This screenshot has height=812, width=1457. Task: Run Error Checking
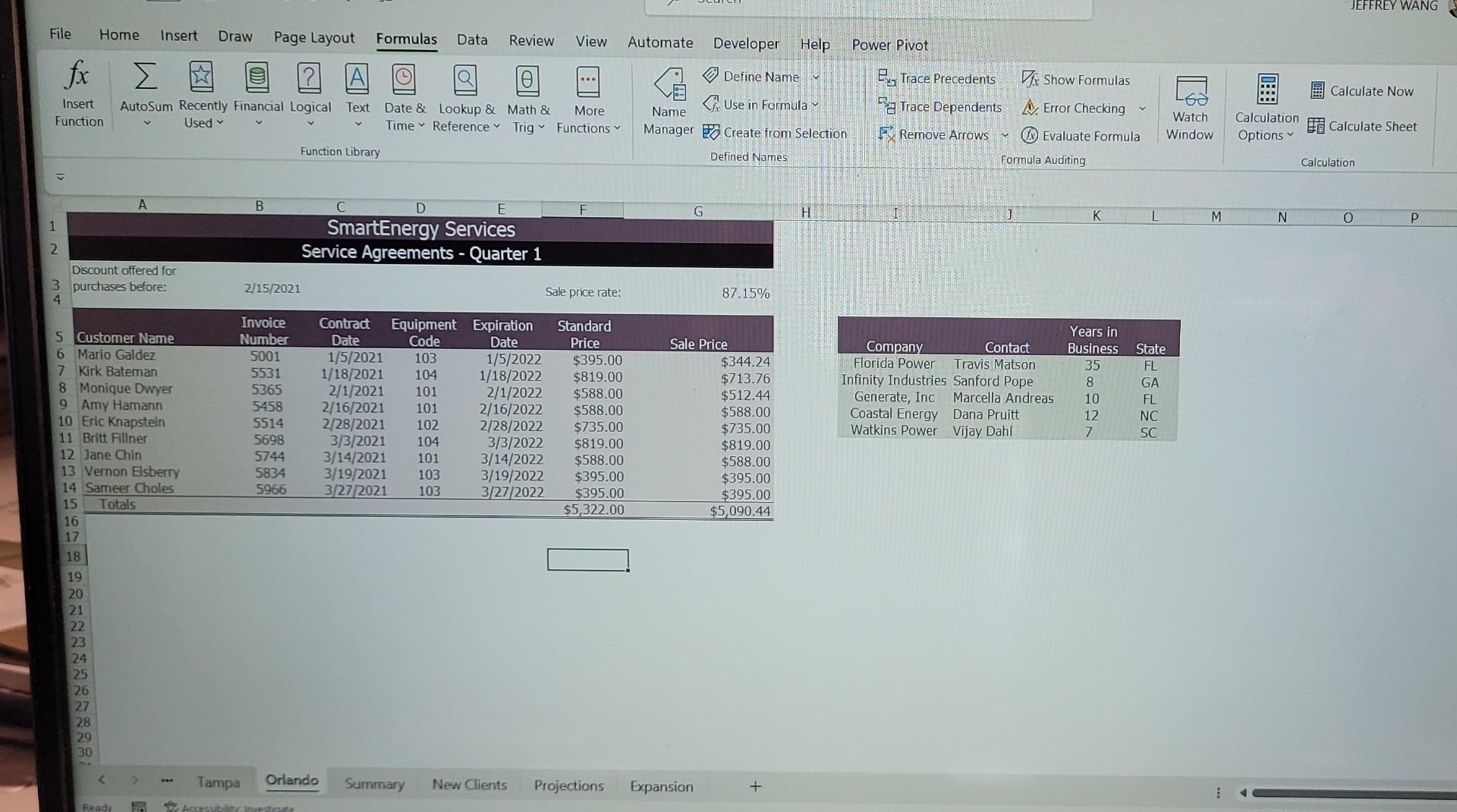1074,108
